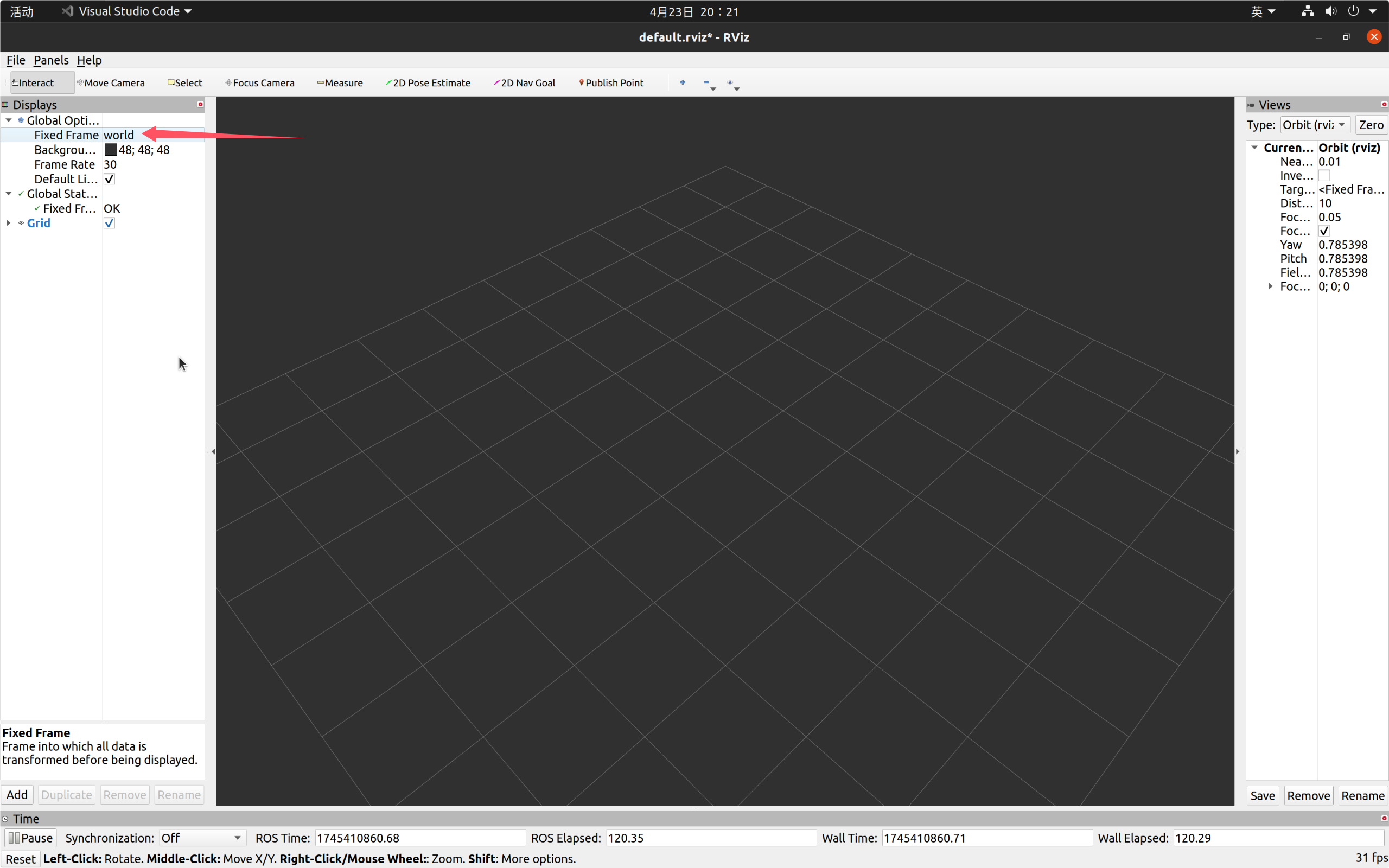Click the Displays panel float icon
Screen dimensions: 1389x868
pos(5,105)
